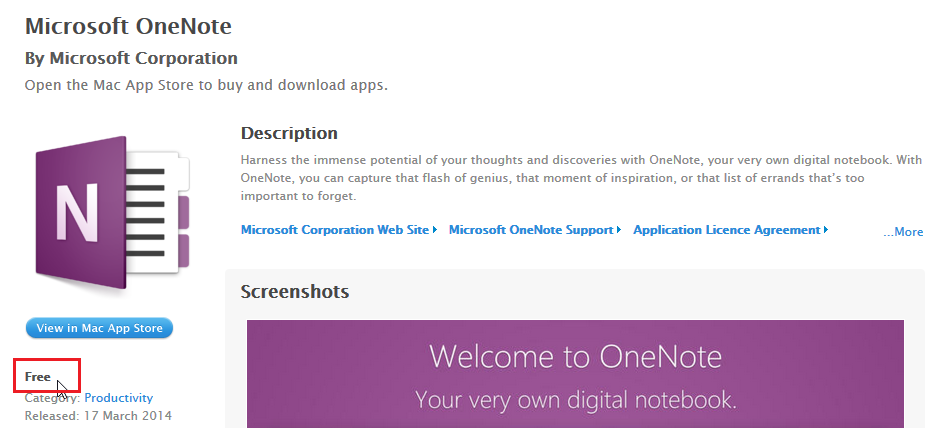Click the white N letter on the OneNote logo
The image size is (946, 428).
coord(77,214)
